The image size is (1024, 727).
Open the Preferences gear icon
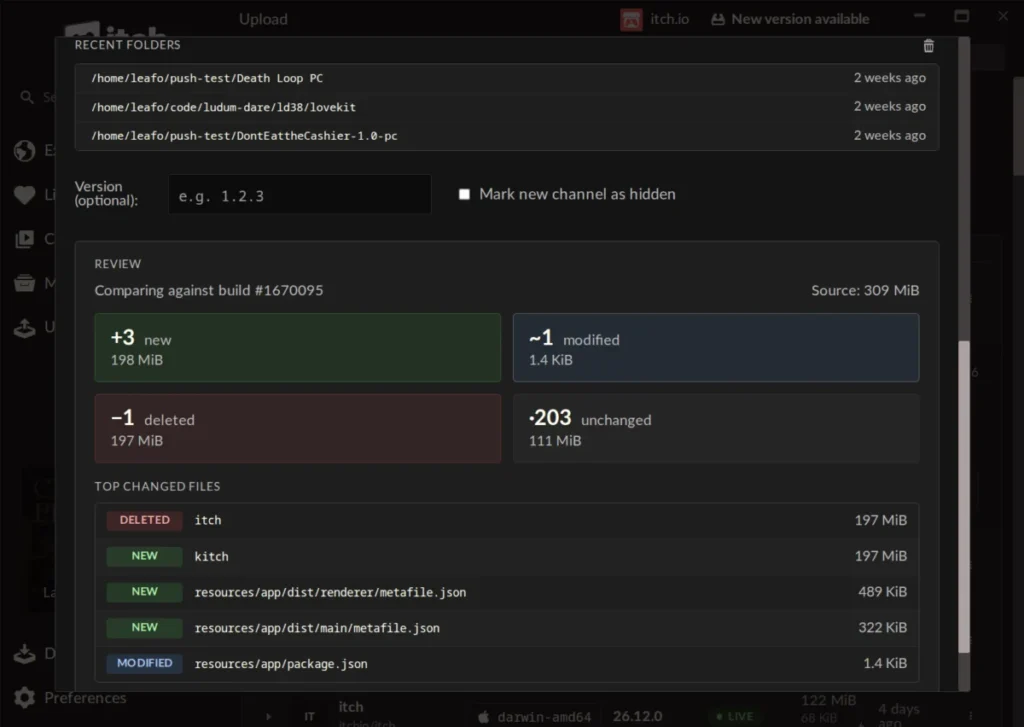click(x=25, y=698)
